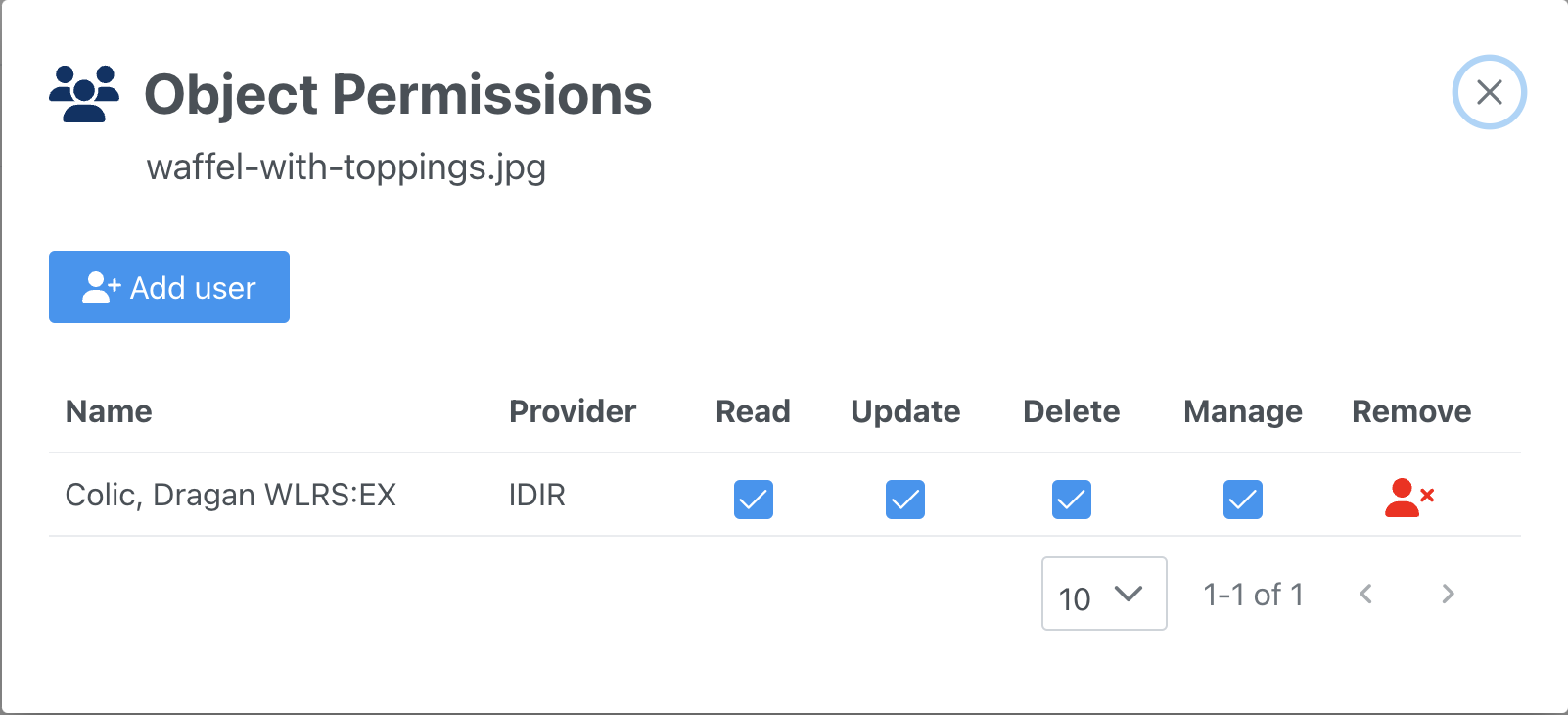Click the Provider column header

[573, 411]
